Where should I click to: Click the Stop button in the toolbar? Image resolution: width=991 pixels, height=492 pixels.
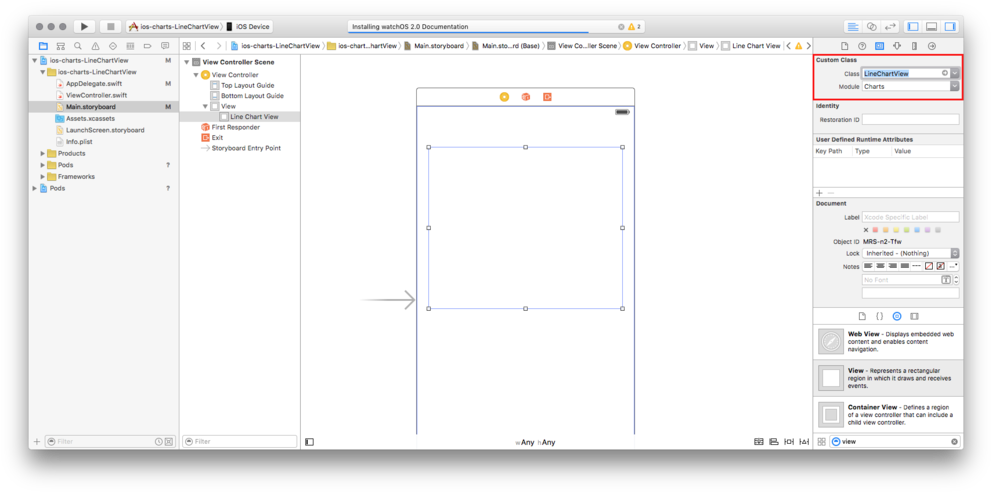click(110, 27)
